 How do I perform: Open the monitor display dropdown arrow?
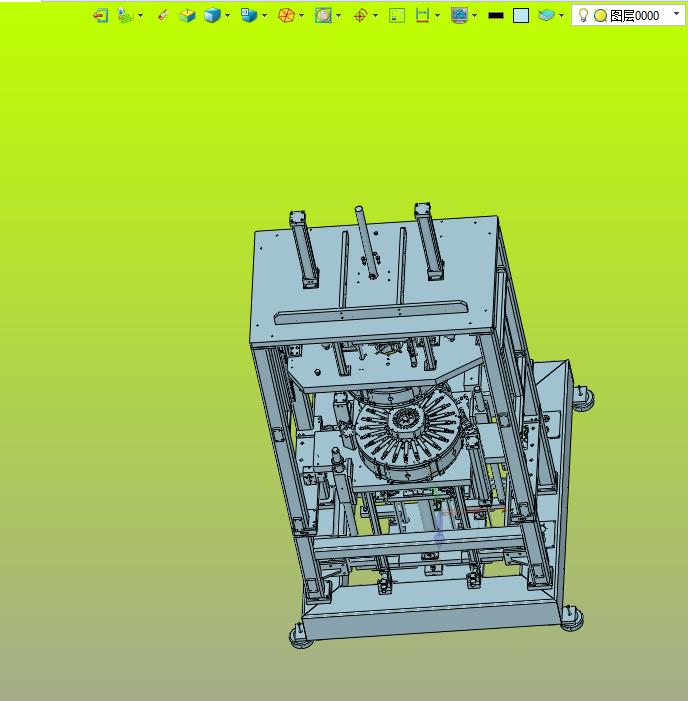(474, 16)
